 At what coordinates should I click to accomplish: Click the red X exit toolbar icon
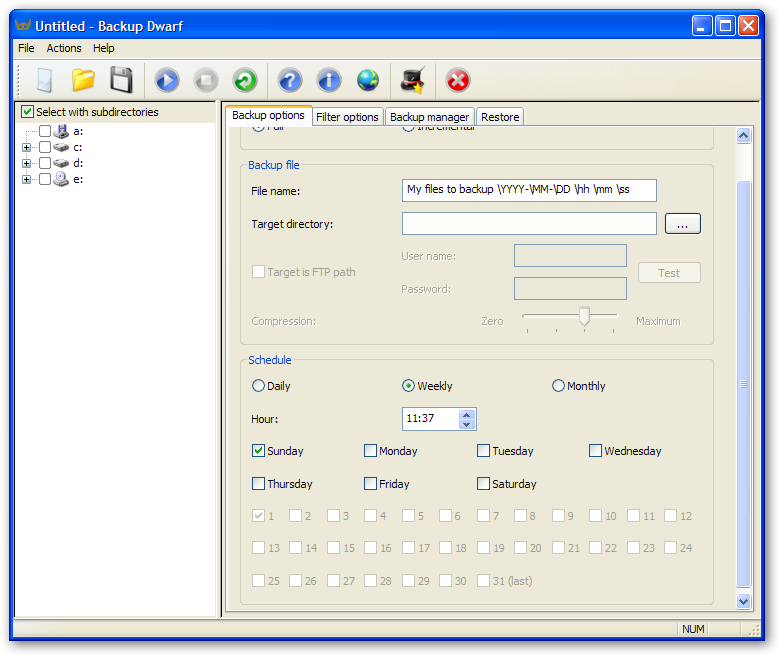(458, 80)
